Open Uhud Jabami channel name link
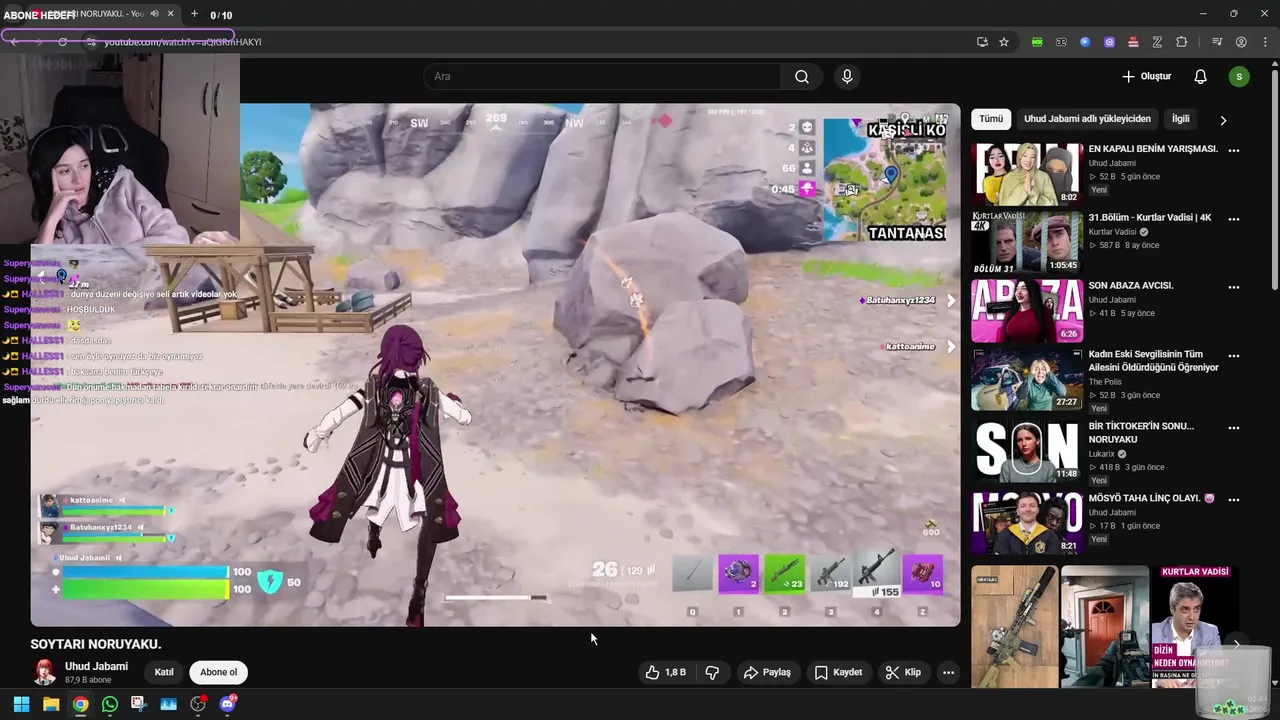 point(96,666)
